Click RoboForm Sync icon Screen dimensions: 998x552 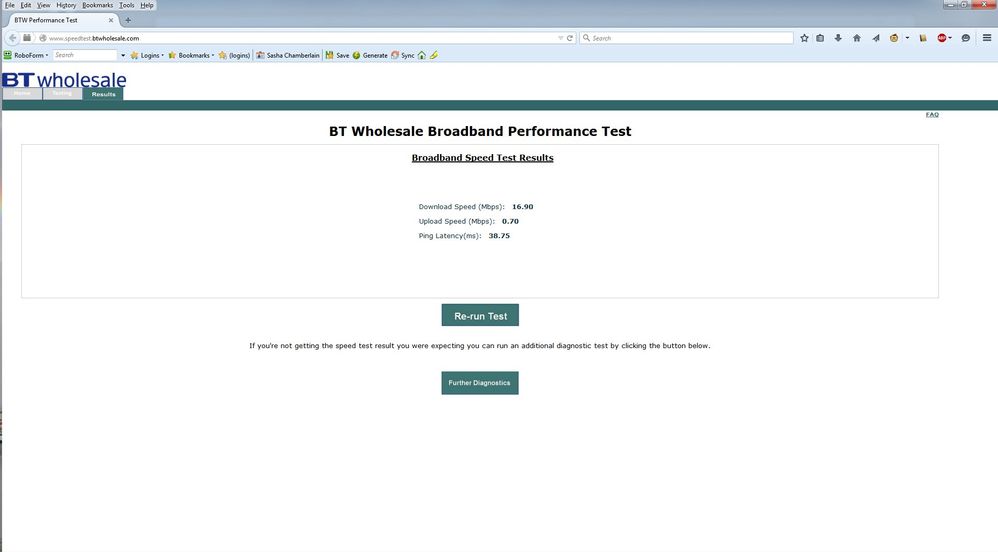[x=402, y=55]
